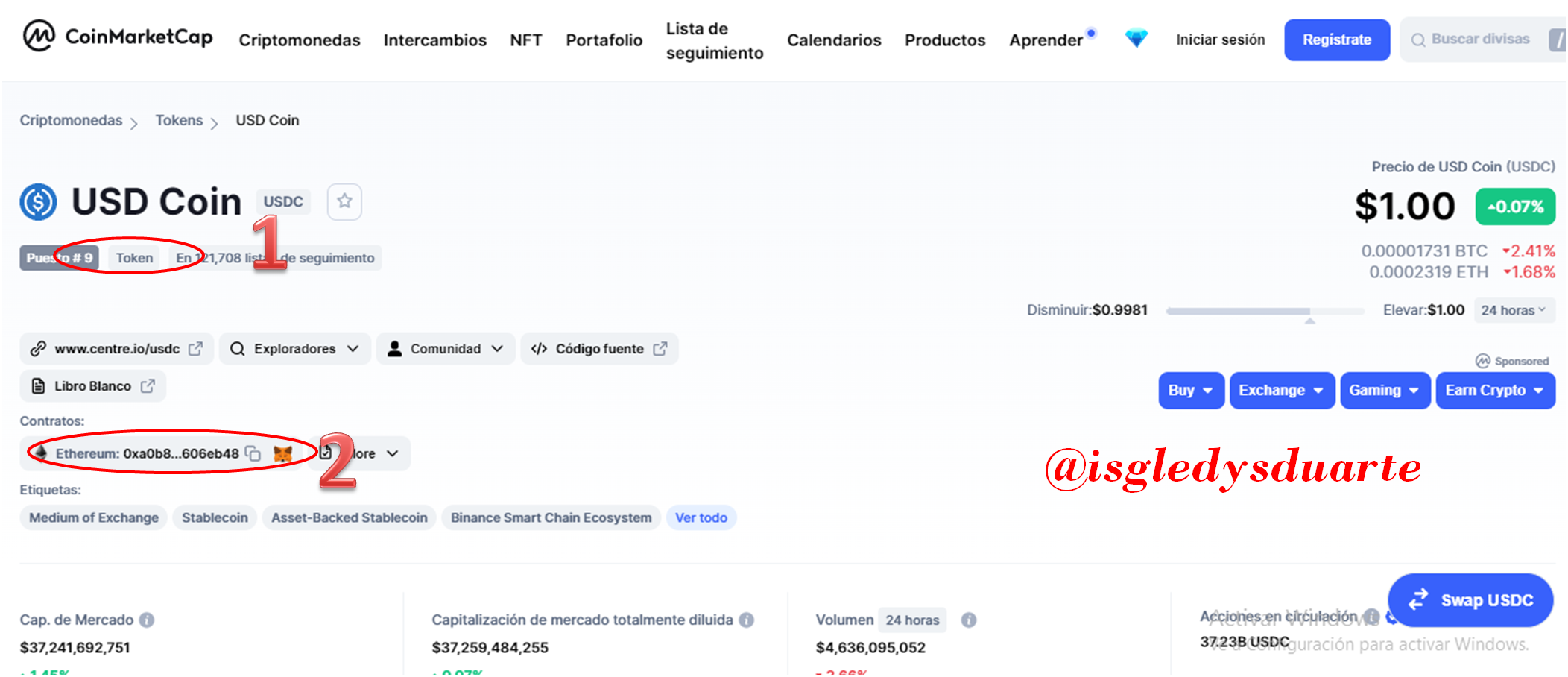
Task: Click the Sponsored badge icon
Action: [x=1482, y=361]
